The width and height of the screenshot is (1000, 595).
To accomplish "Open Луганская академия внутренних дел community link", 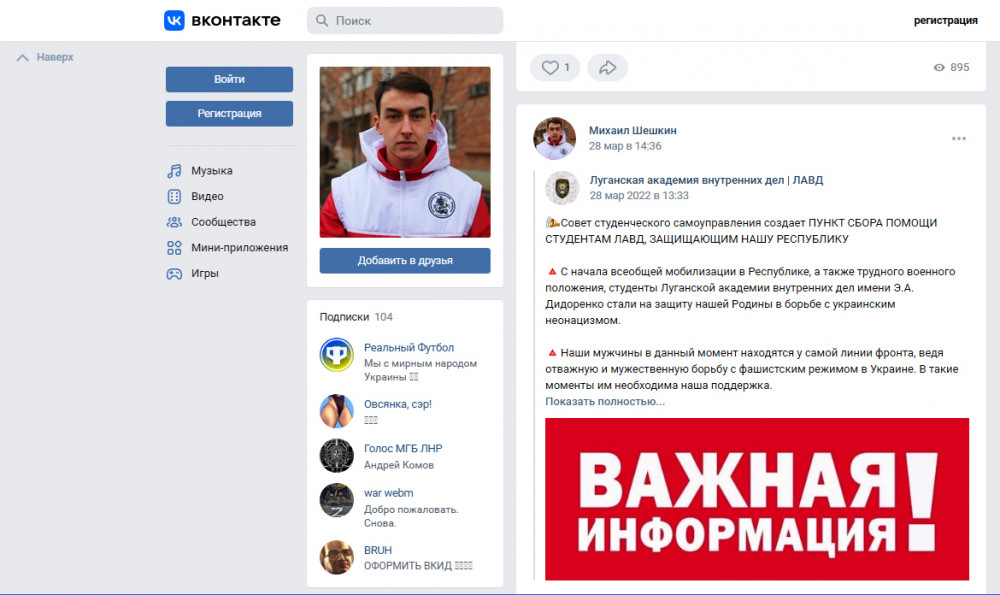I will click(706, 180).
